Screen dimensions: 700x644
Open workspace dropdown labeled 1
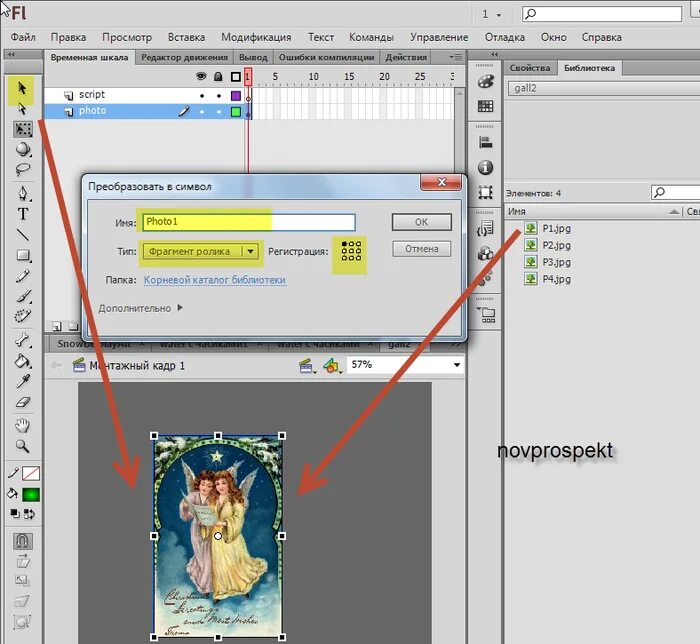coord(491,14)
